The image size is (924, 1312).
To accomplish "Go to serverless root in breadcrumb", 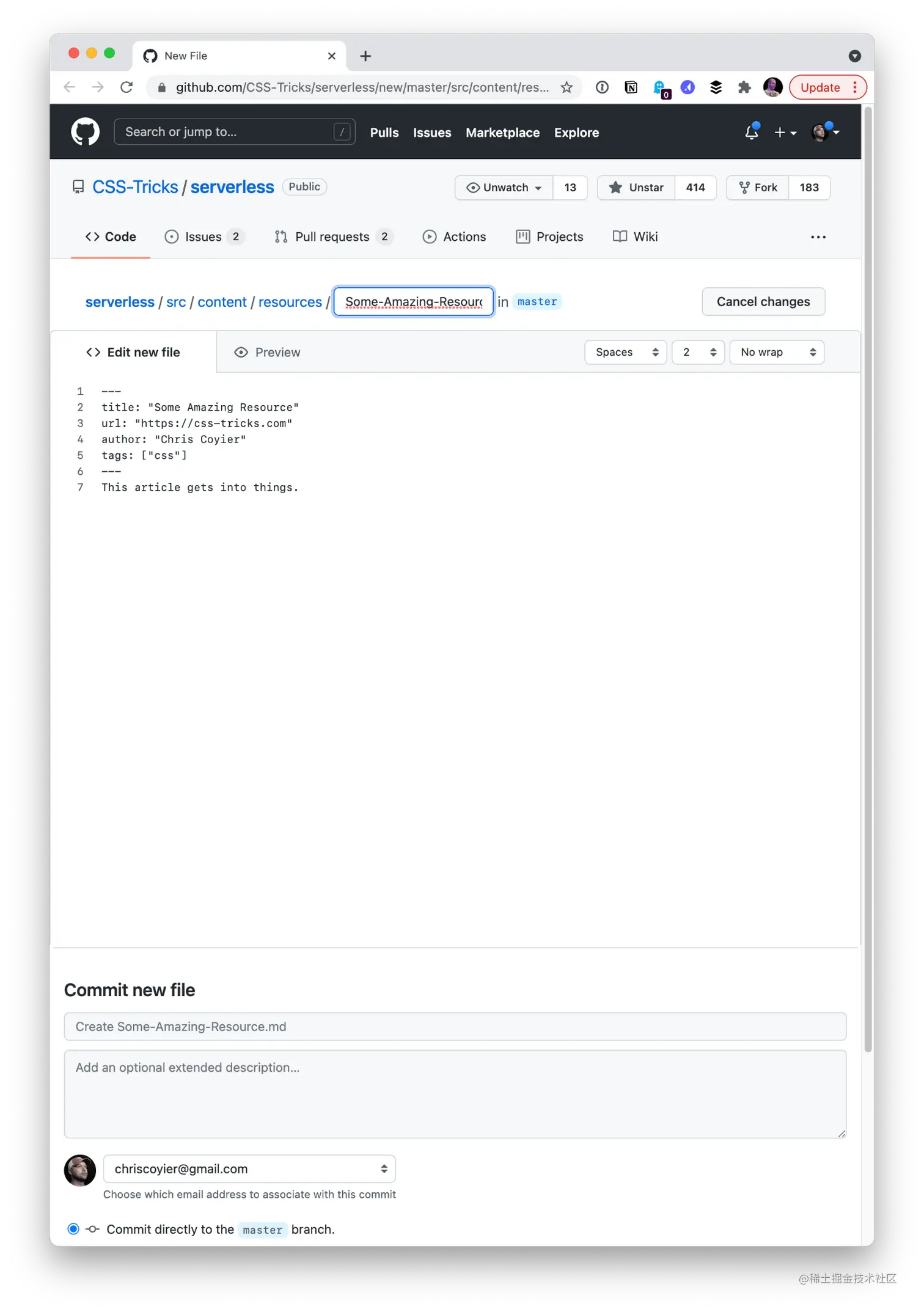I will coord(120,302).
